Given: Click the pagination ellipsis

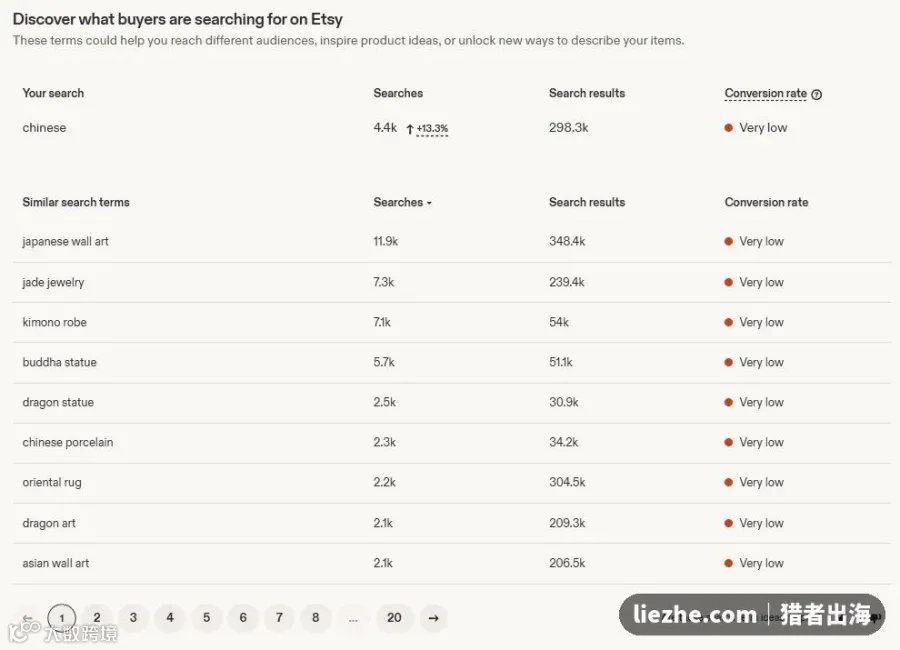Looking at the screenshot, I should [x=353, y=619].
